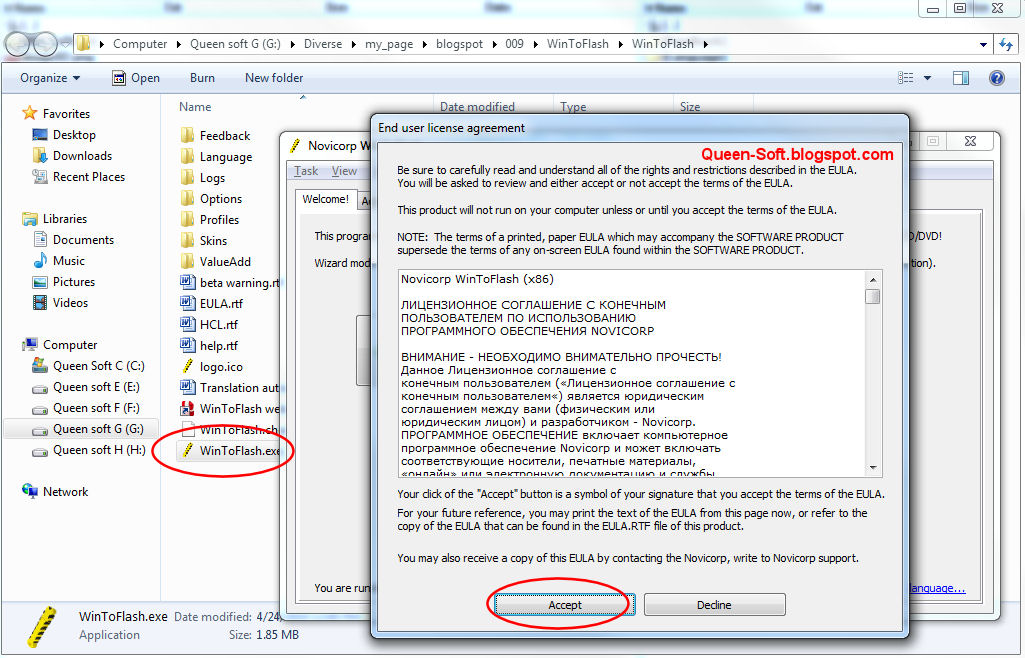The height and width of the screenshot is (658, 1025).
Task: Click the refresh address bar button
Action: [1006, 44]
